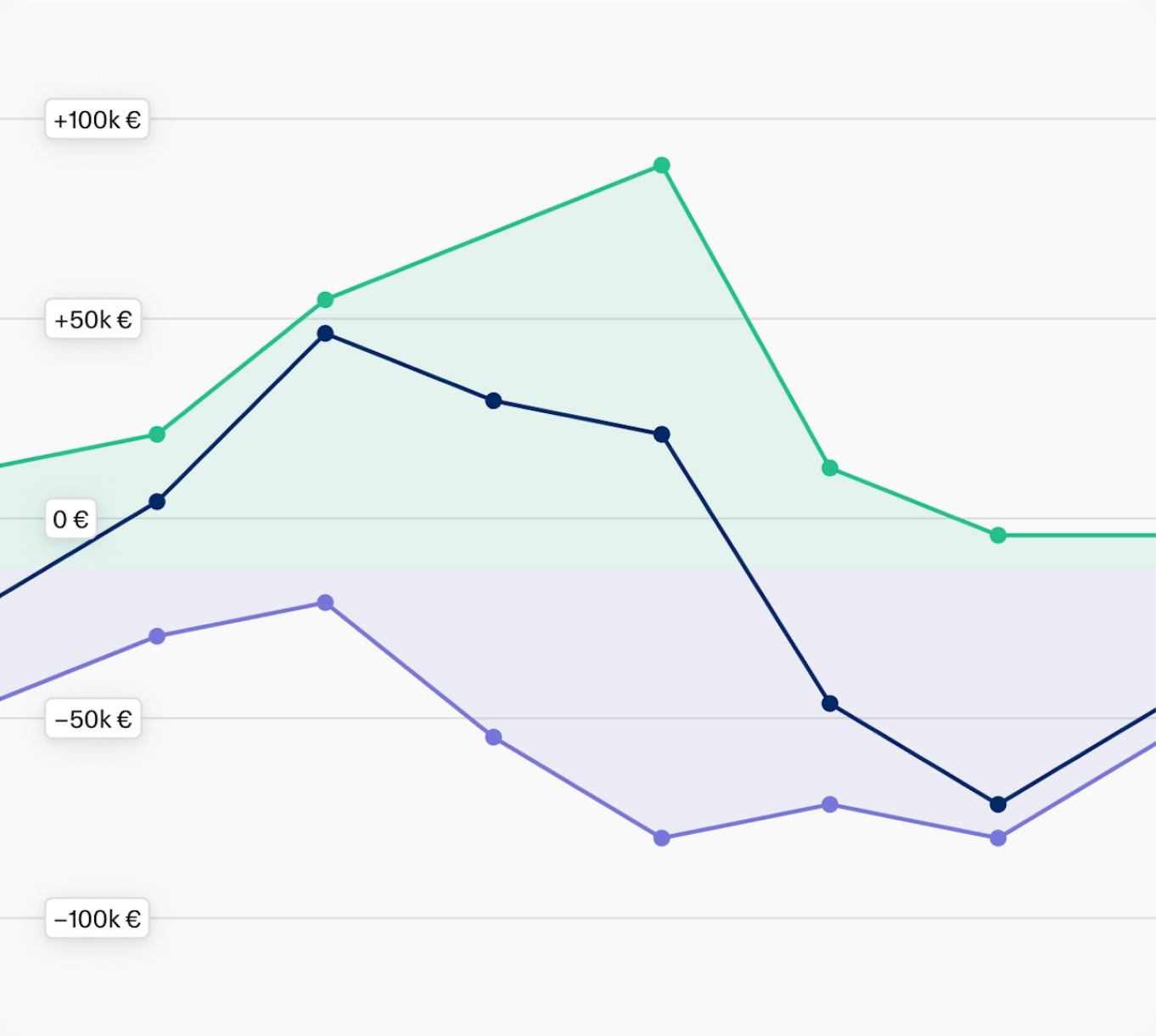Screen dimensions: 1156x1036
Task: Select the −50k € axis label
Action: (93, 720)
